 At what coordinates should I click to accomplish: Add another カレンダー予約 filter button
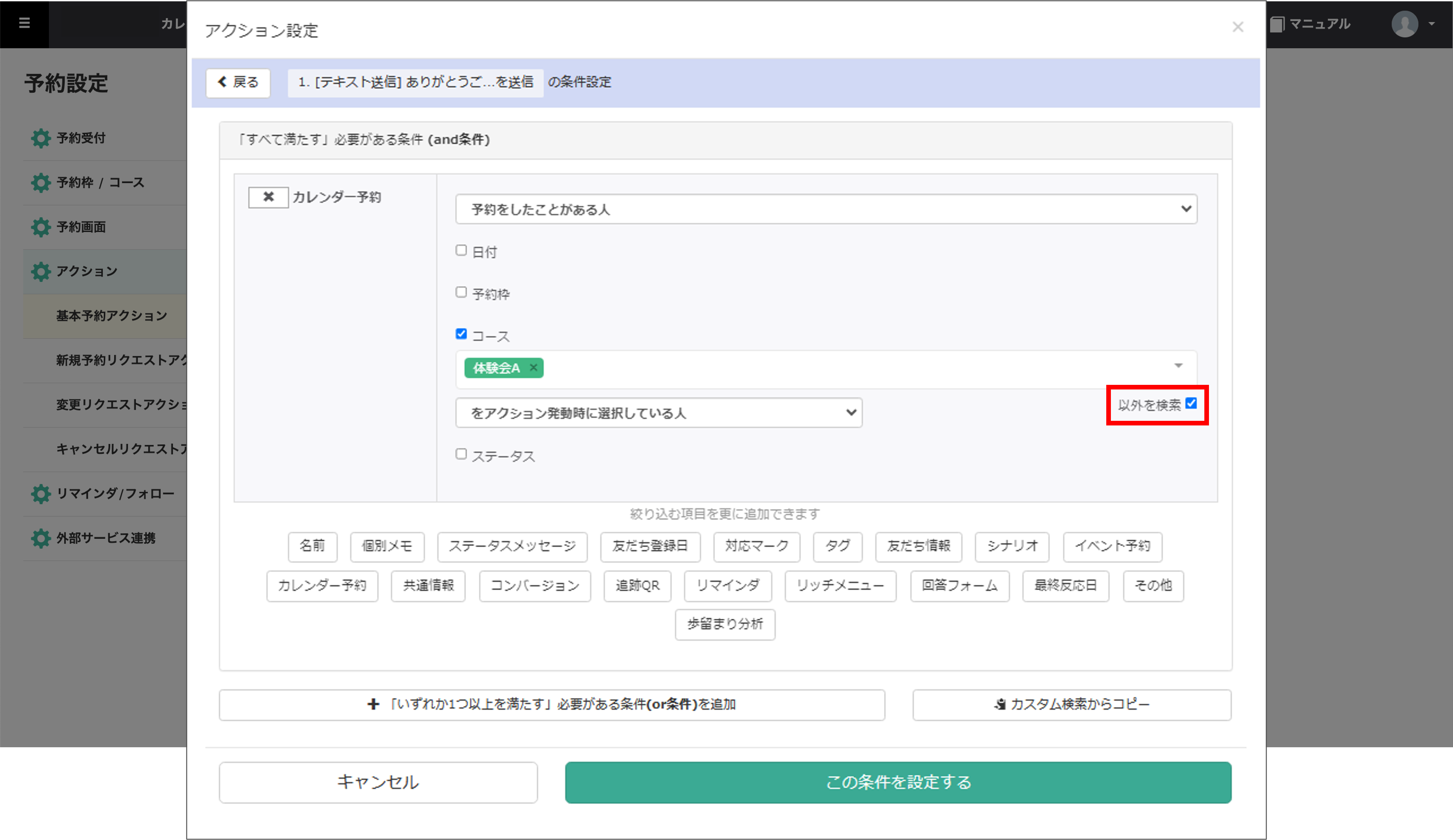(322, 586)
